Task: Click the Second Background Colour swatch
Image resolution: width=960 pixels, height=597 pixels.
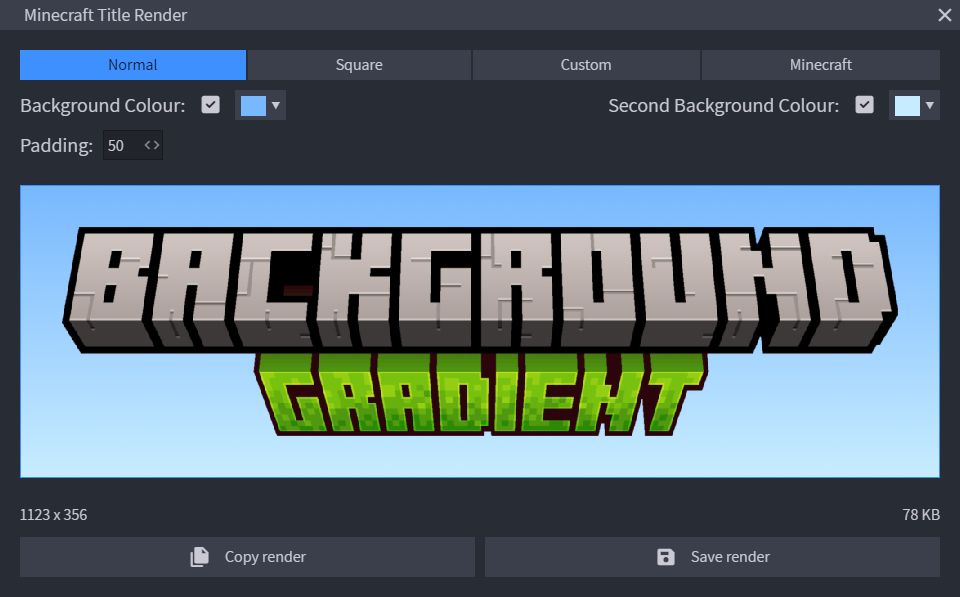Action: coord(907,105)
